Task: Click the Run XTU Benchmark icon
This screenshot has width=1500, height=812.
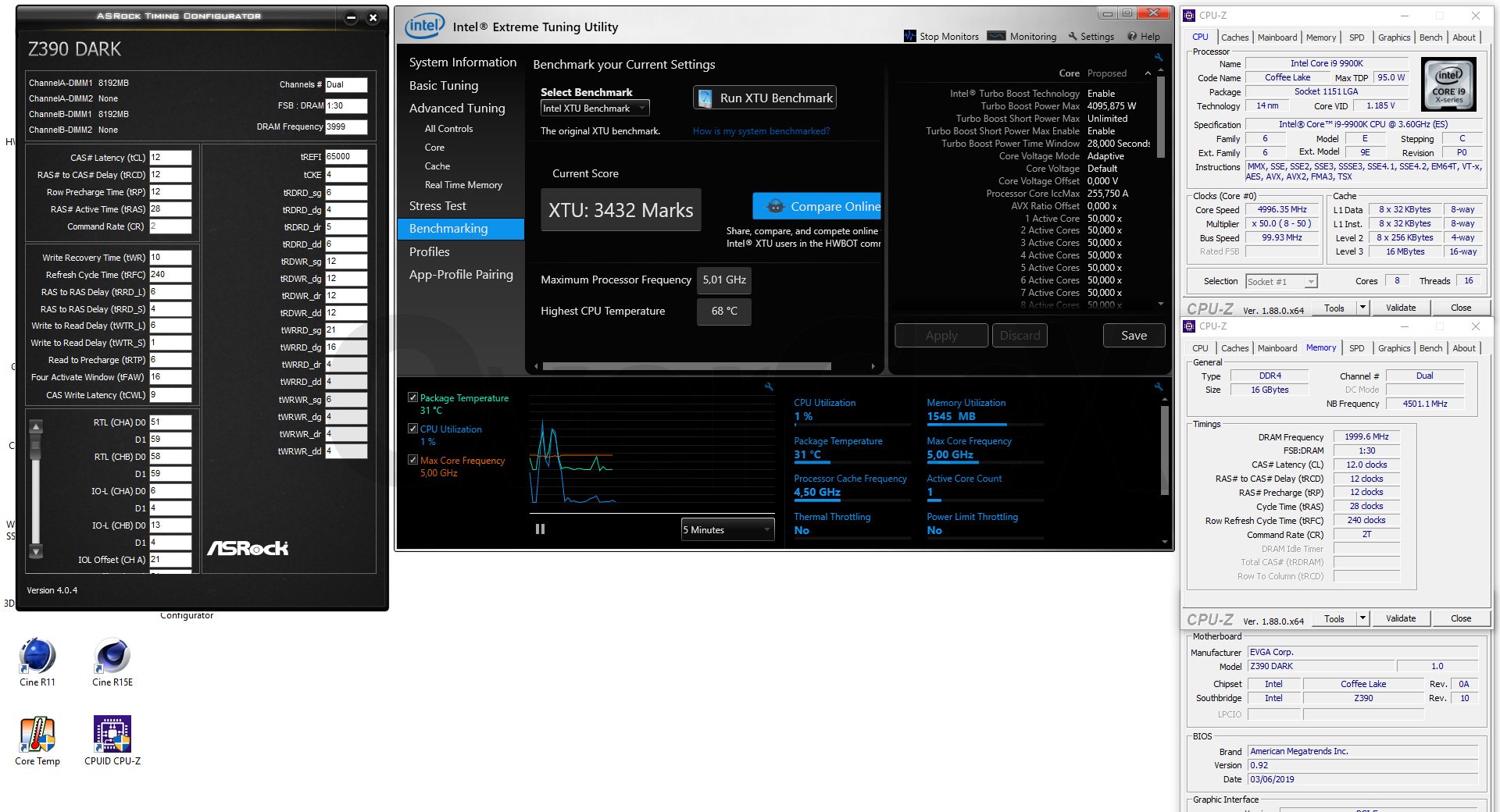Action: point(705,98)
